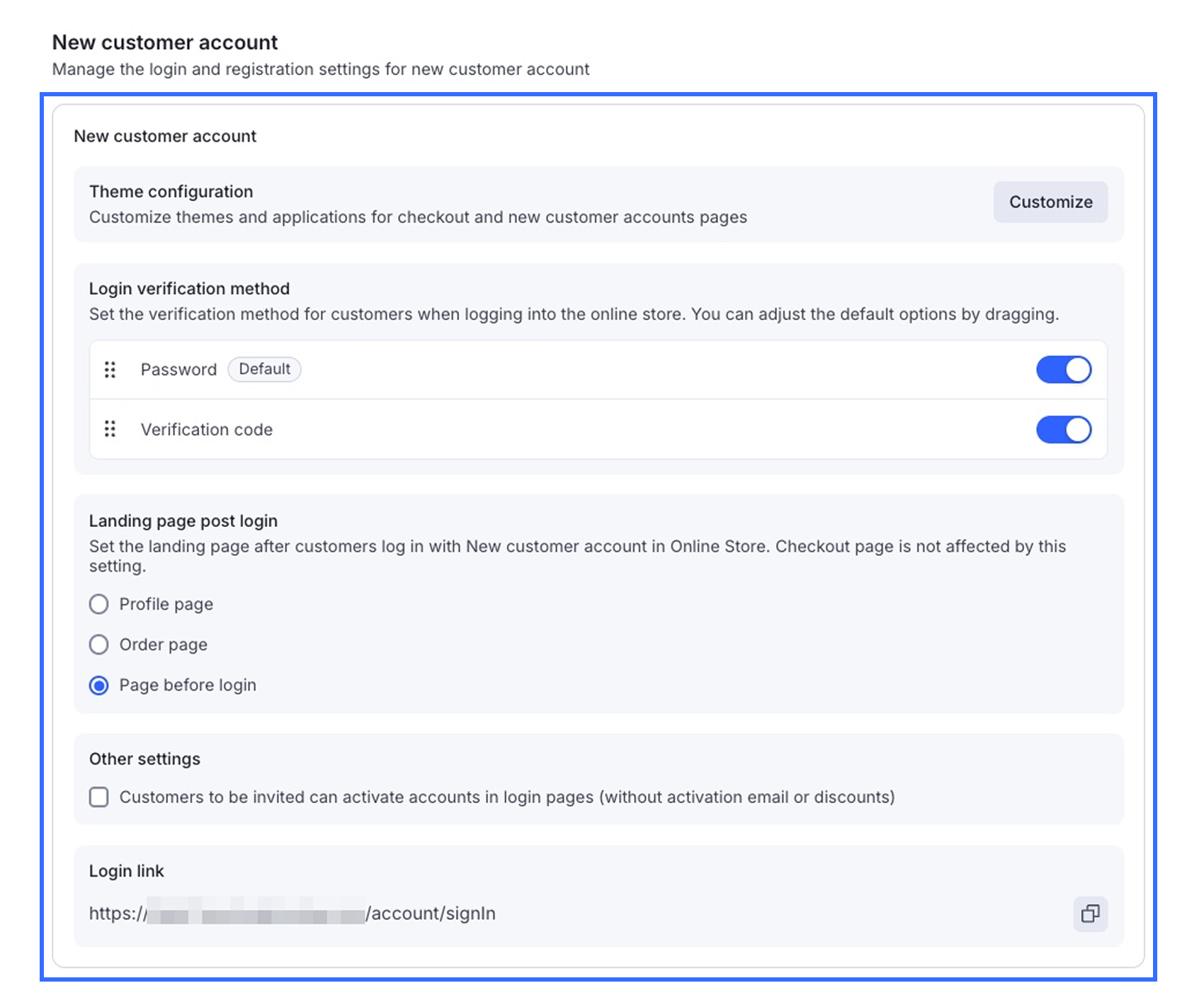Click the Theme configuration heading

(171, 192)
